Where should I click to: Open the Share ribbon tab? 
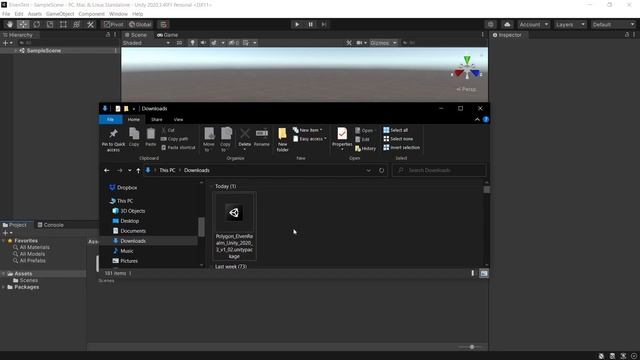[157, 120]
